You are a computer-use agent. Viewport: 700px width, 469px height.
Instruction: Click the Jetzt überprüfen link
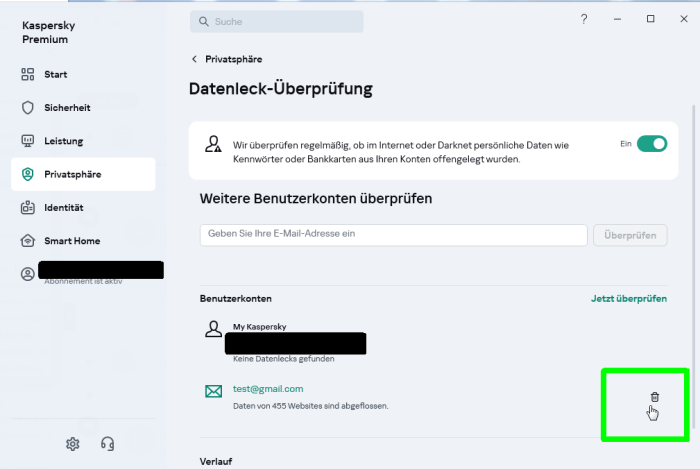629,299
